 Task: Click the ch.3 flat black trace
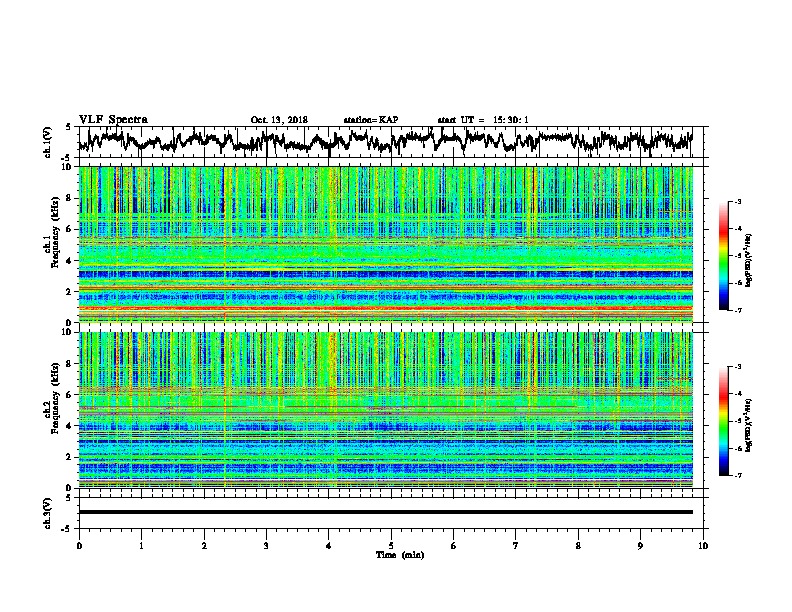click(x=385, y=512)
